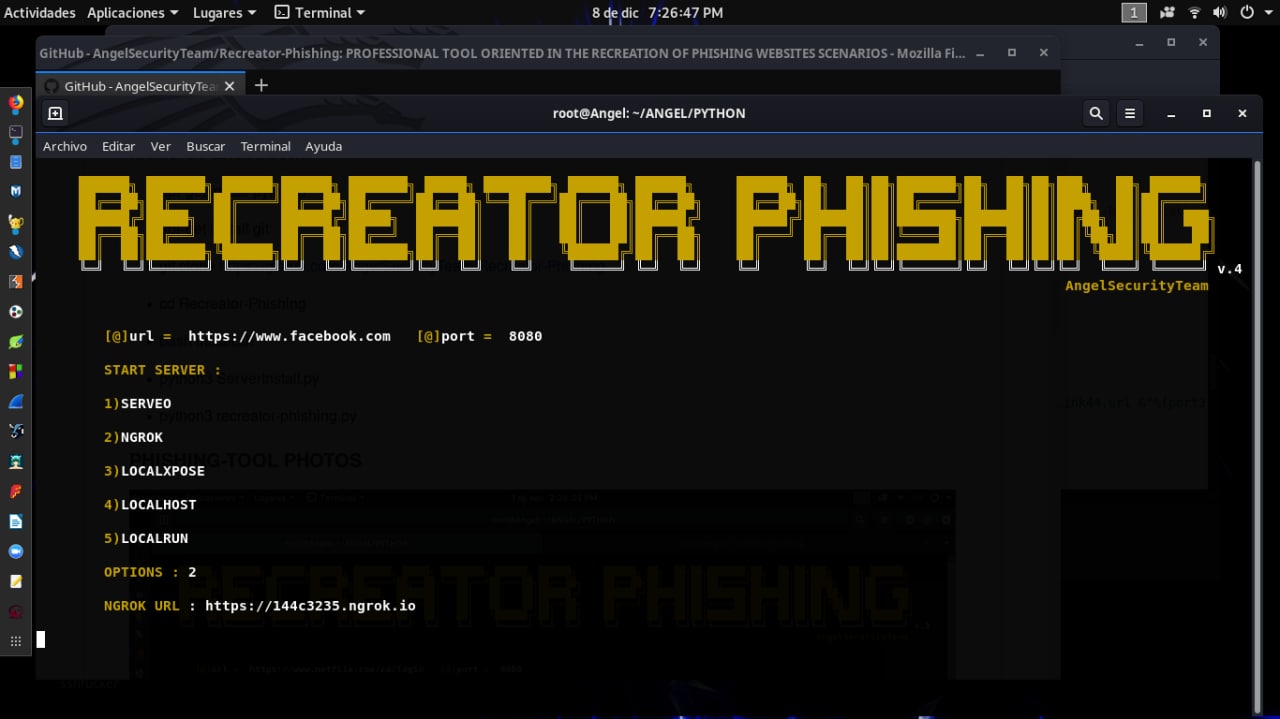The image size is (1280, 719).
Task: Click Actividades in the top bar
Action: click(x=40, y=13)
